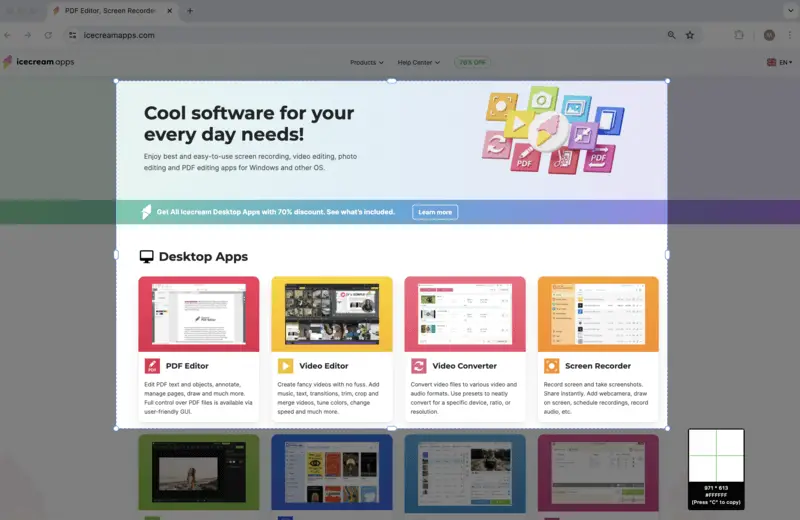Click the Desktop Apps heading
This screenshot has width=800, height=520.
click(203, 257)
